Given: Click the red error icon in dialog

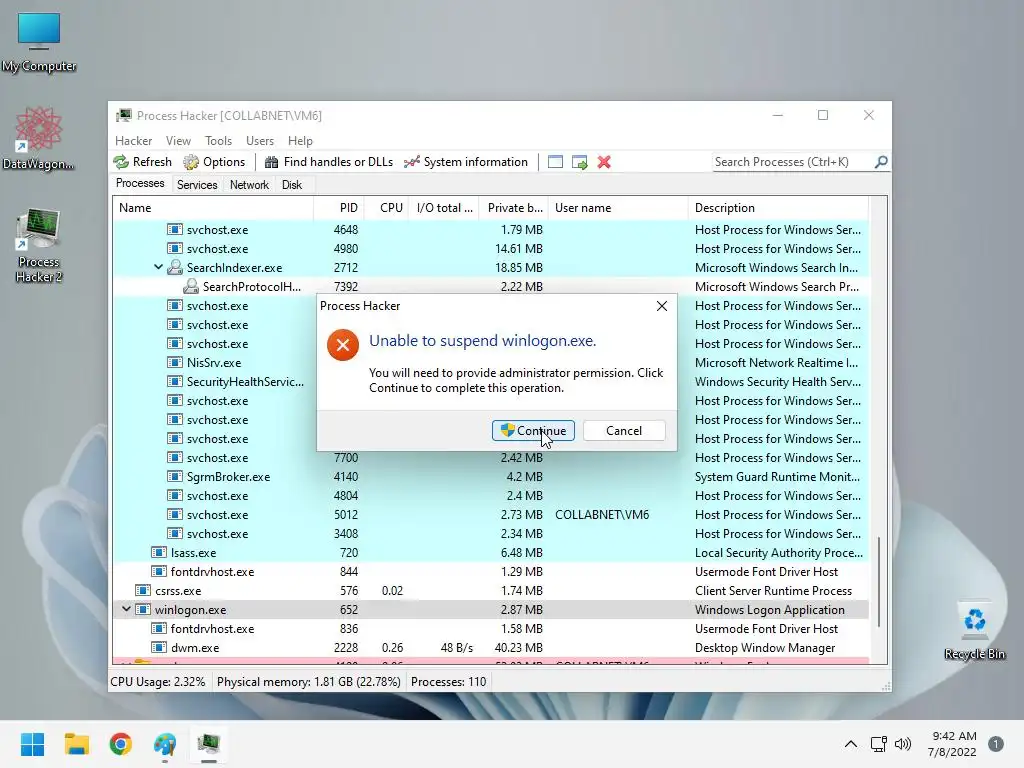Looking at the screenshot, I should tap(343, 345).
